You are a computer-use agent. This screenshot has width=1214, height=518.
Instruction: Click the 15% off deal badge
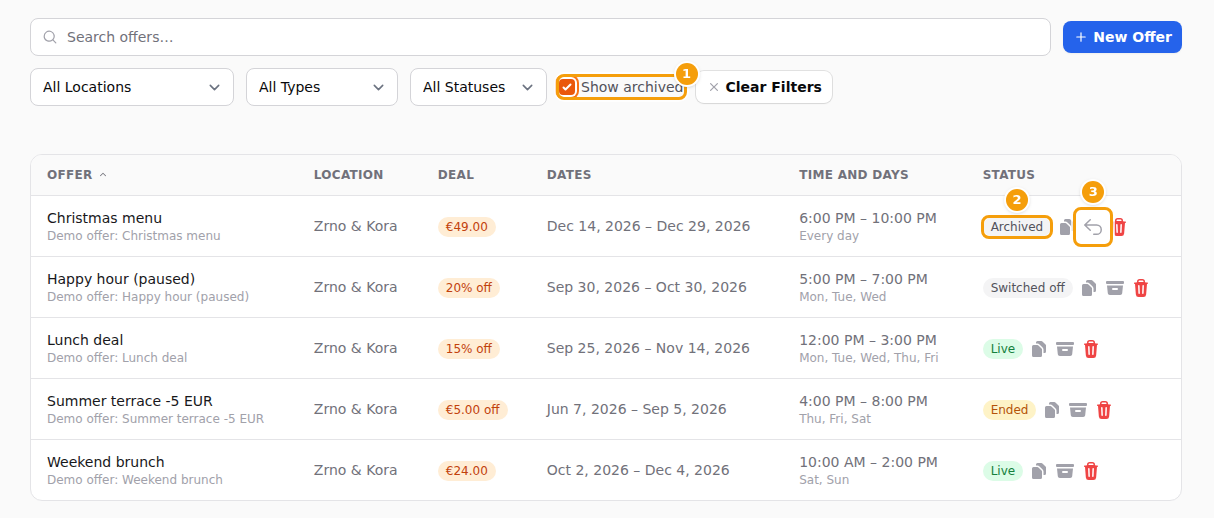click(469, 349)
